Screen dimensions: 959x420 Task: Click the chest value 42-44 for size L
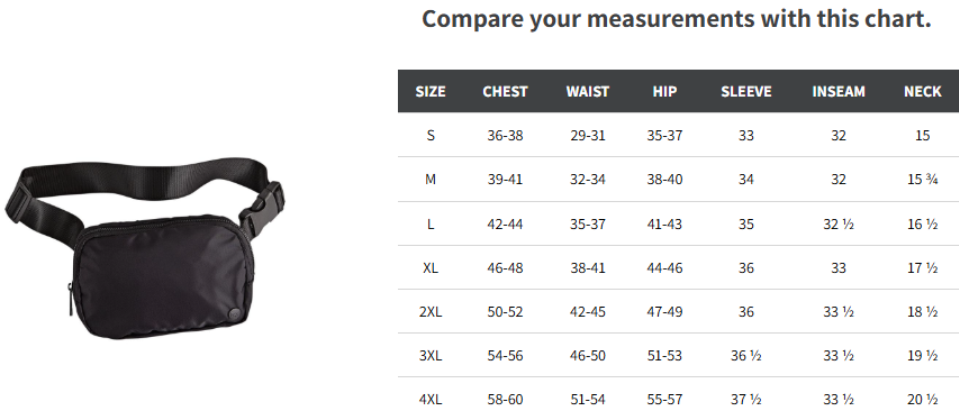[505, 224]
